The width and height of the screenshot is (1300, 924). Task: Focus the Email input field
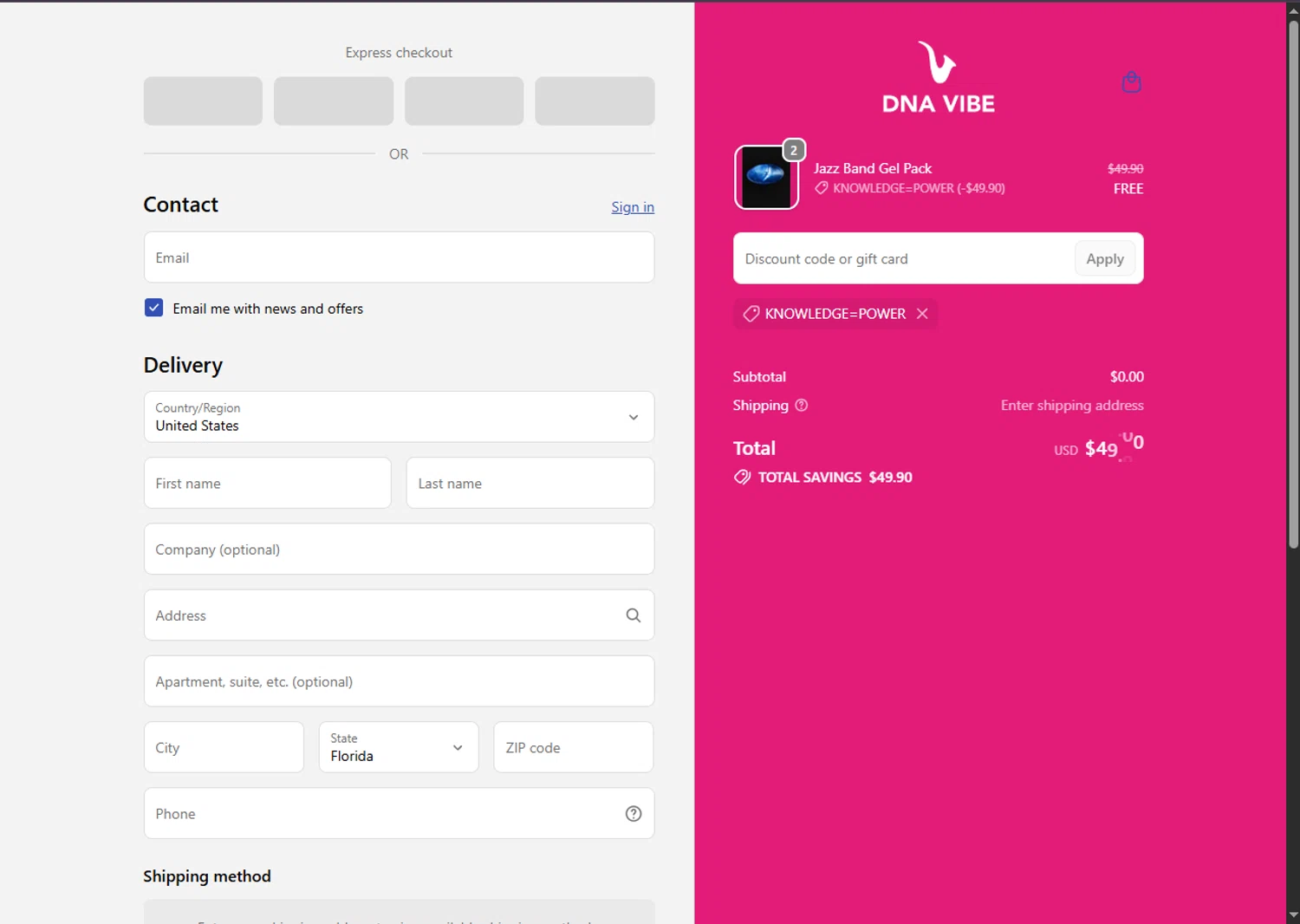[x=399, y=257]
